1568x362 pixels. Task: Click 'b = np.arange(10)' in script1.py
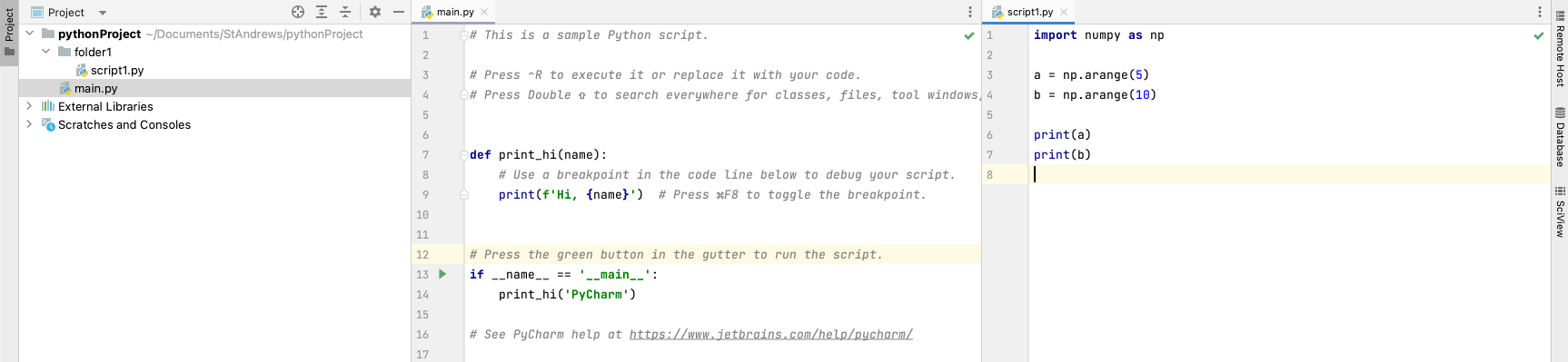[x=1095, y=95]
